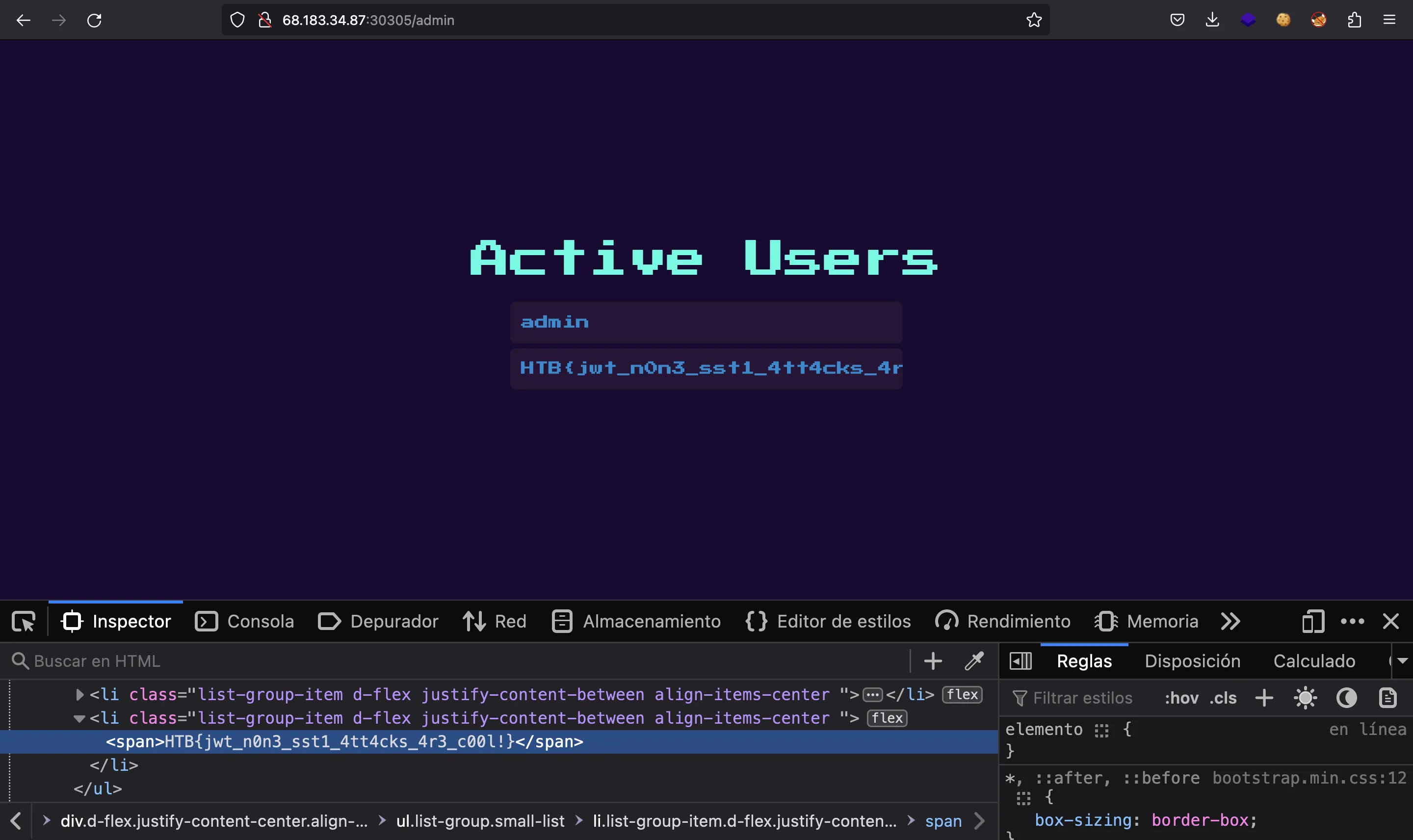Toggle the dark theme mode
Viewport: 1413px width, 840px height.
tap(1347, 697)
